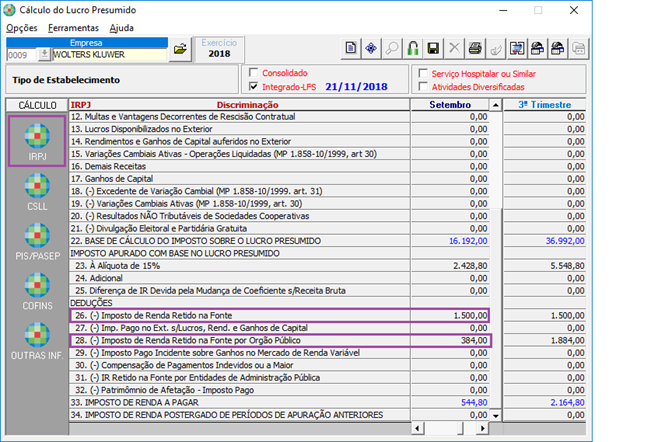Click Setembro value 2.428,80
Image resolution: width=672 pixels, height=442 pixels.
tap(470, 266)
